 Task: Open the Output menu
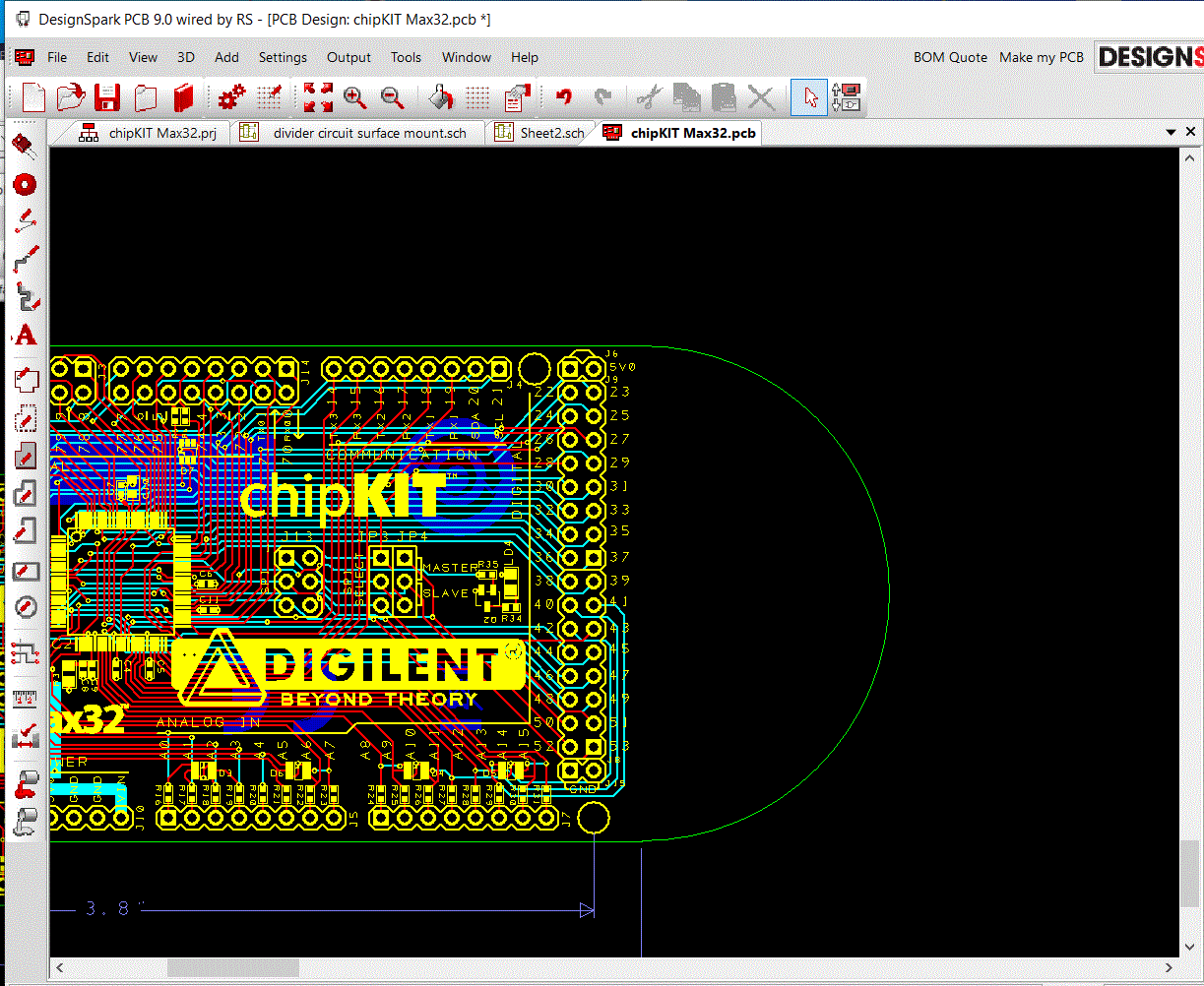click(x=349, y=57)
